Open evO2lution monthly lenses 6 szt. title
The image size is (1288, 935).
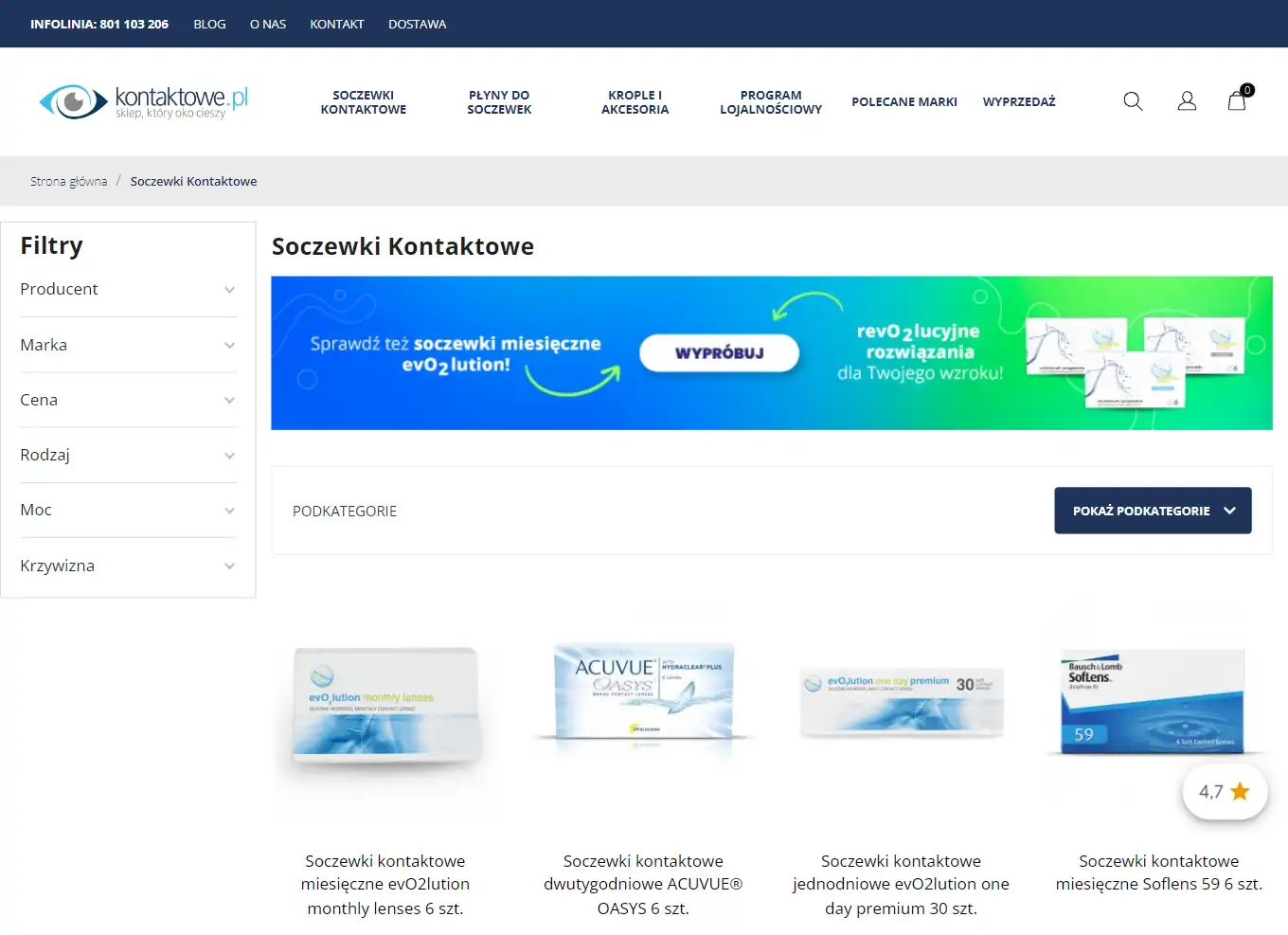coord(385,885)
